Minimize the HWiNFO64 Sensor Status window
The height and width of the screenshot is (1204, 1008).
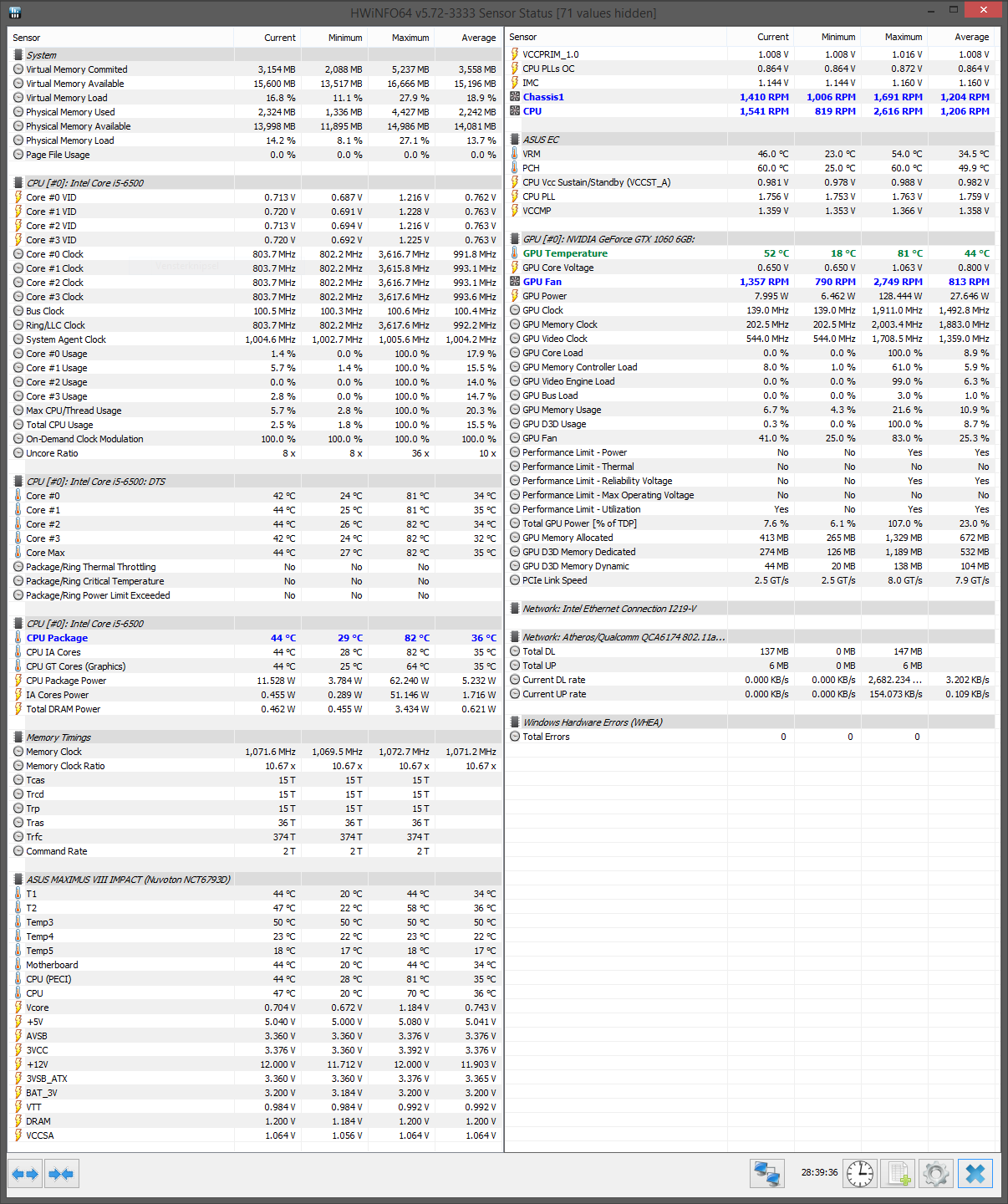(933, 10)
